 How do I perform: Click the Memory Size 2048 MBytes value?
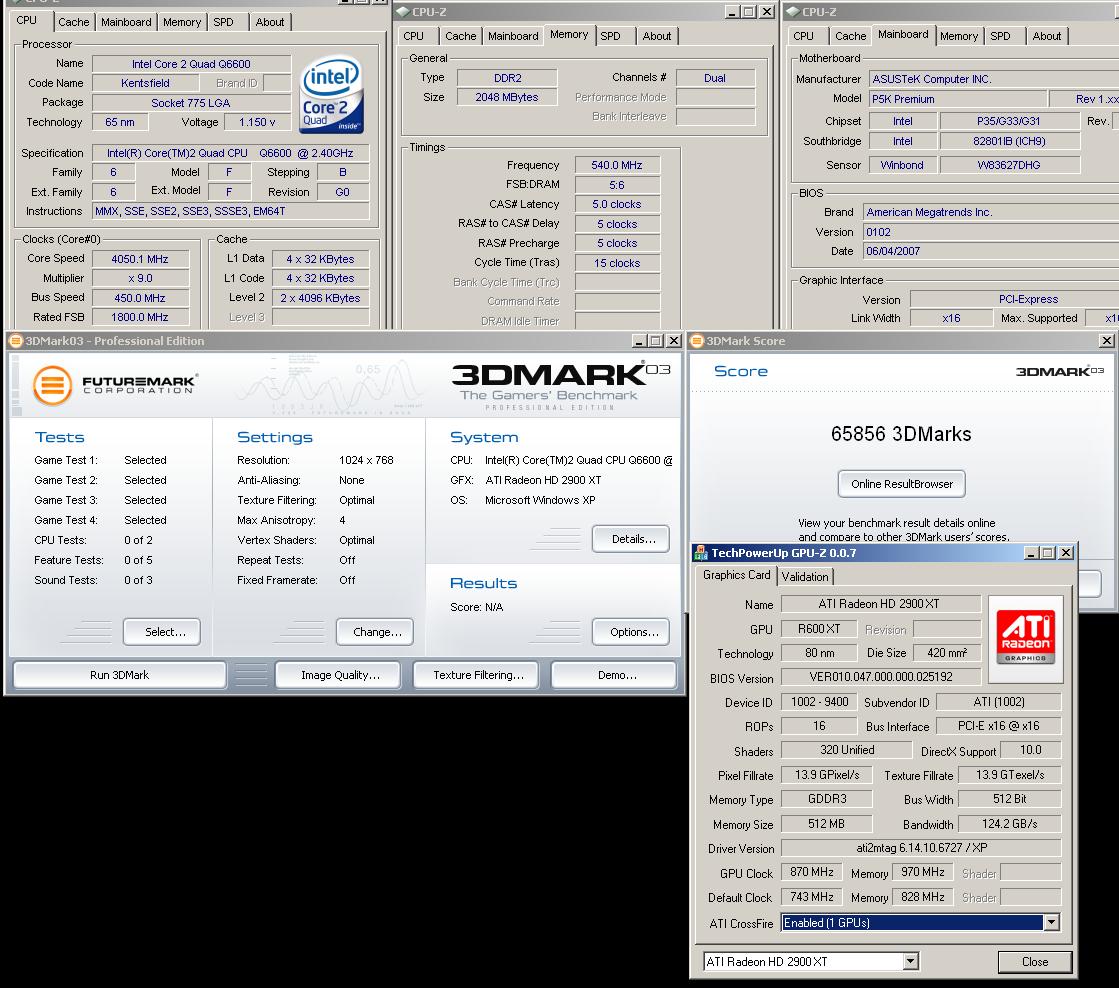click(507, 97)
